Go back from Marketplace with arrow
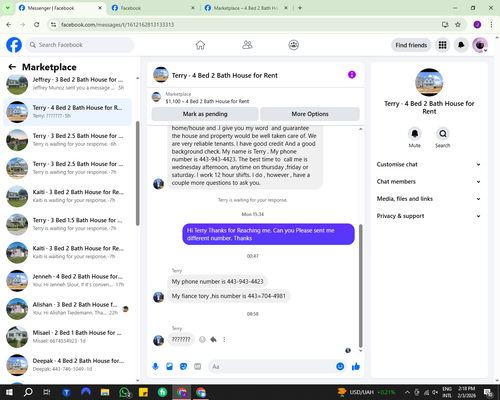The width and height of the screenshot is (500, 400). (x=12, y=67)
